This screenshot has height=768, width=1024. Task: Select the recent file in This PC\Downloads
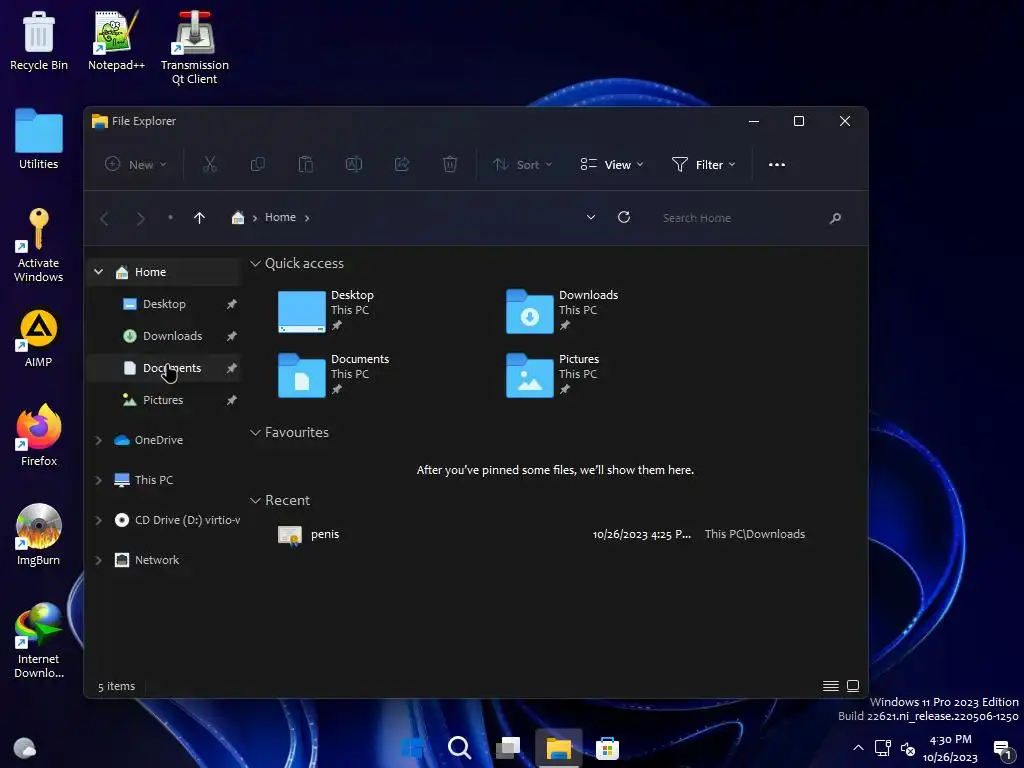coord(541,534)
